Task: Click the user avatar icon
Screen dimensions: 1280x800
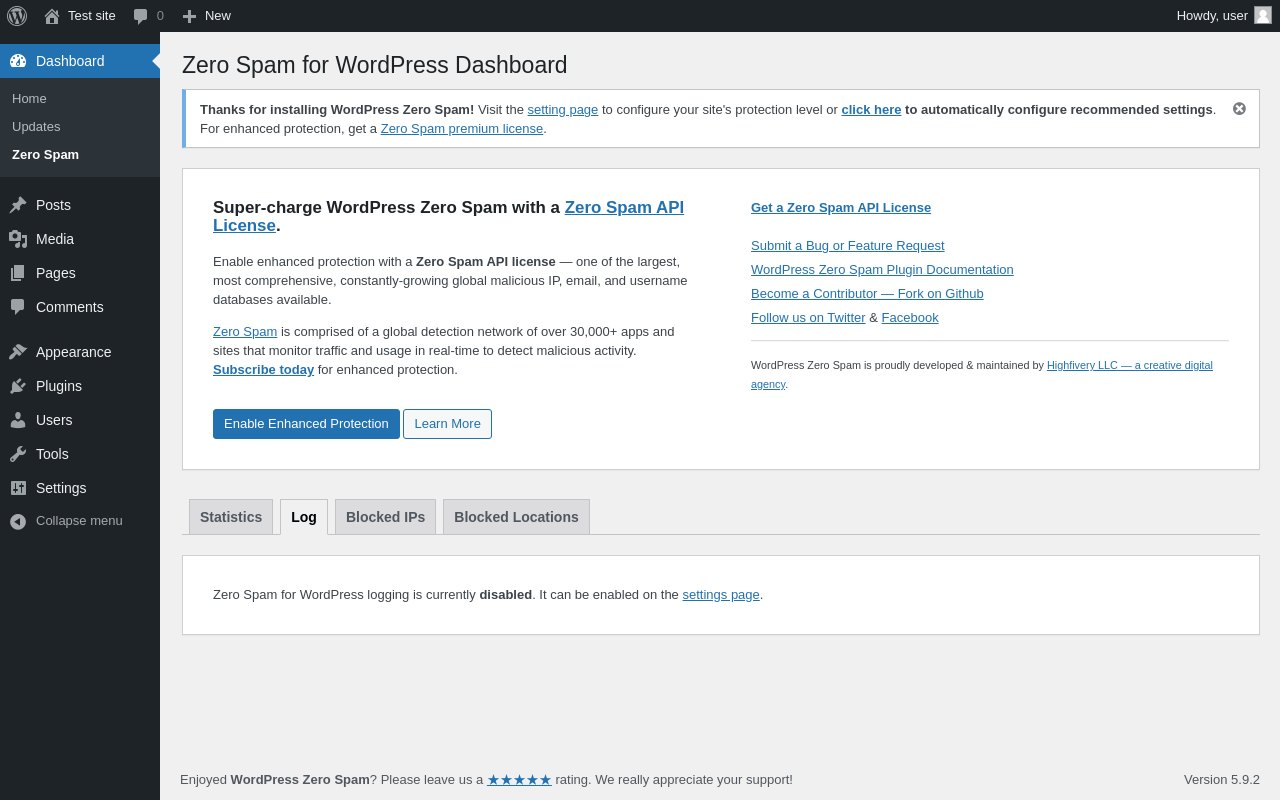Action: point(1263,15)
